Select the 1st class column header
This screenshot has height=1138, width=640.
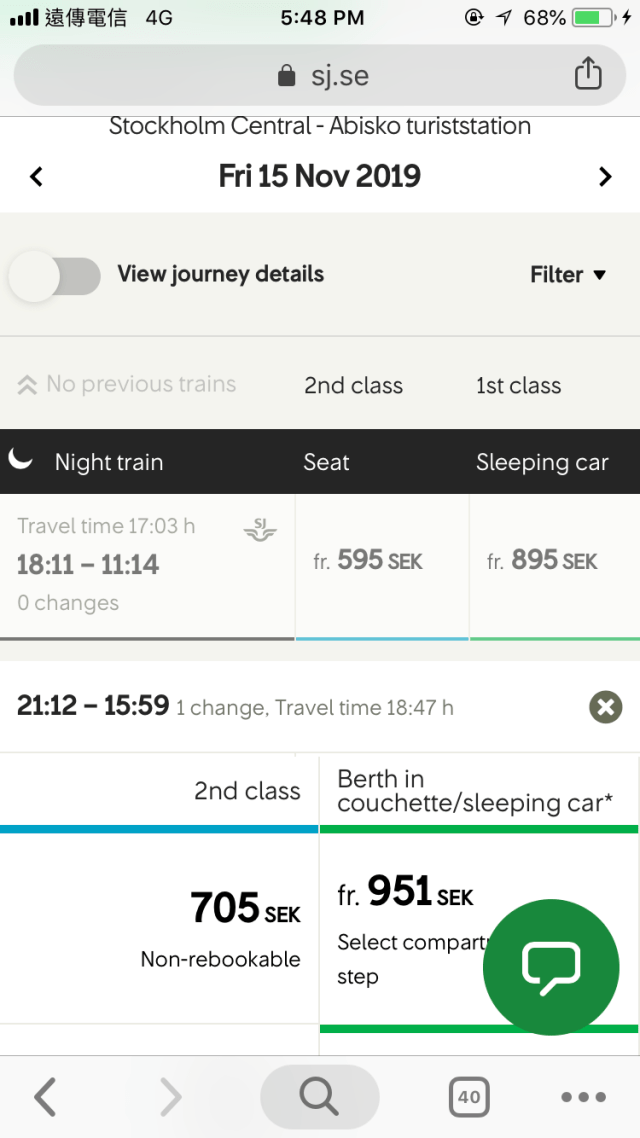[518, 386]
